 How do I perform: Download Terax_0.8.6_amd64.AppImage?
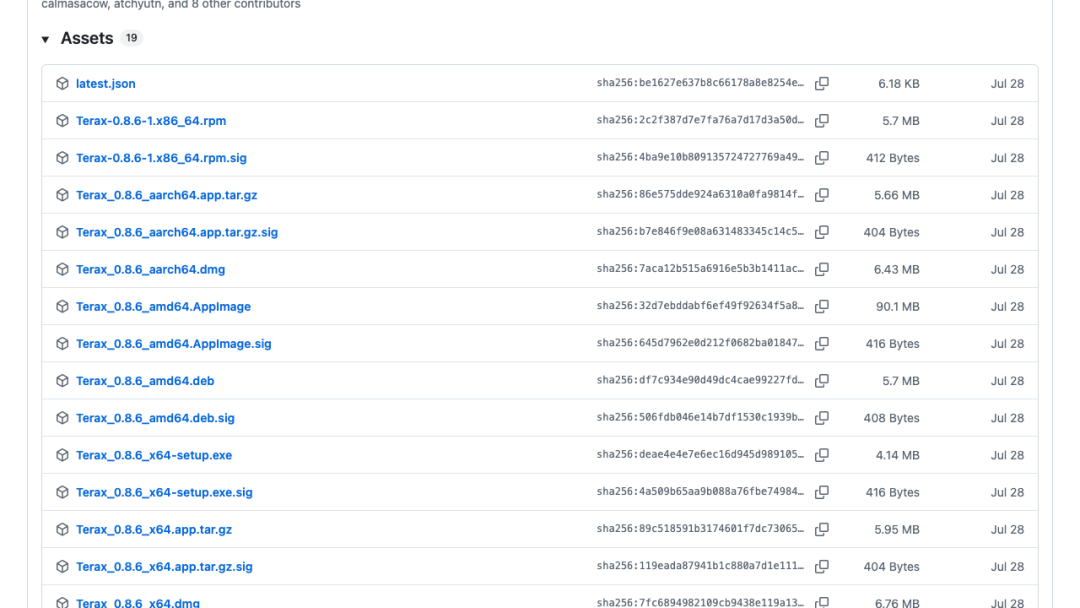coord(163,306)
